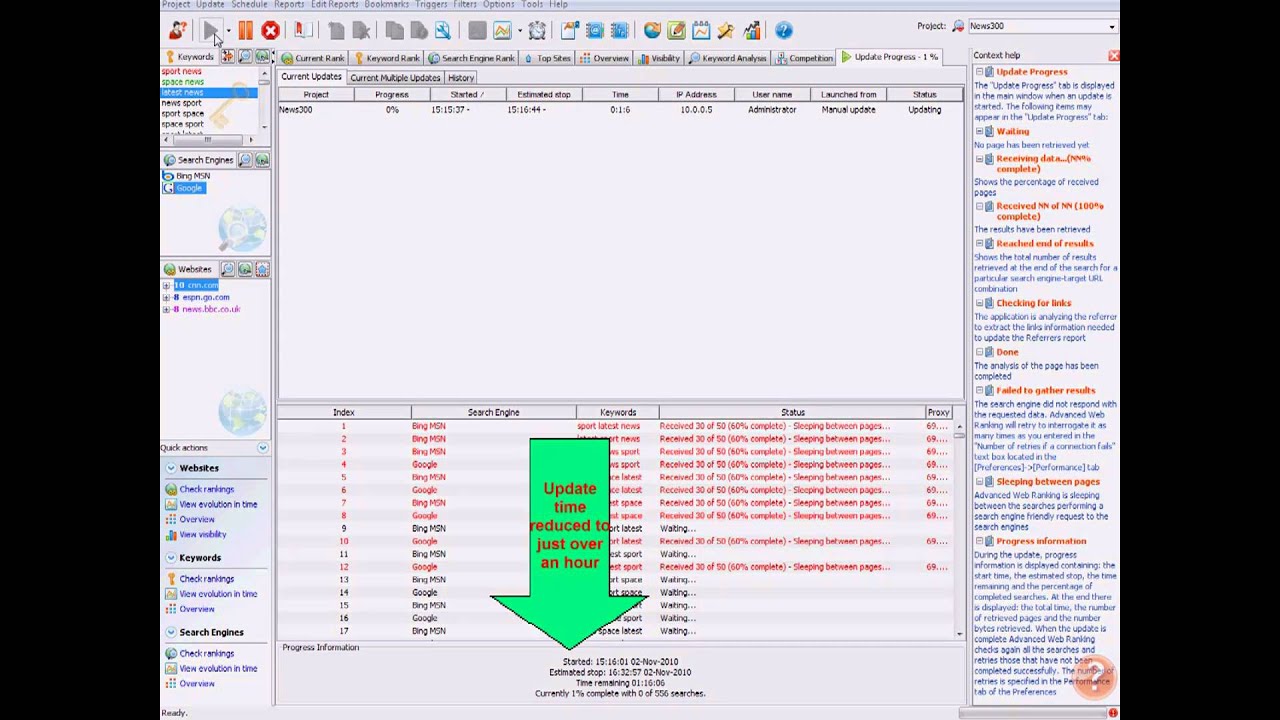
Task: Click Check rankings under Websites
Action: [207, 489]
